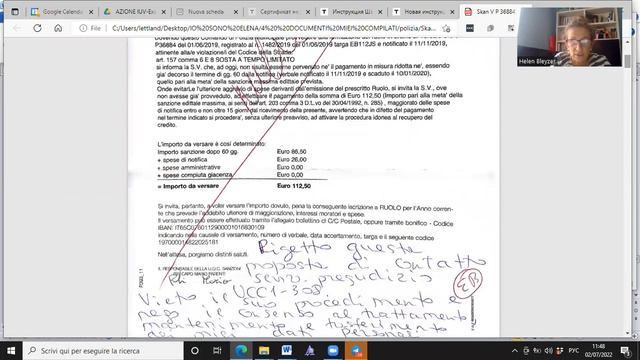Open Microsoft Edge from taskbar
This screenshot has height=360, width=640.
click(x=241, y=351)
